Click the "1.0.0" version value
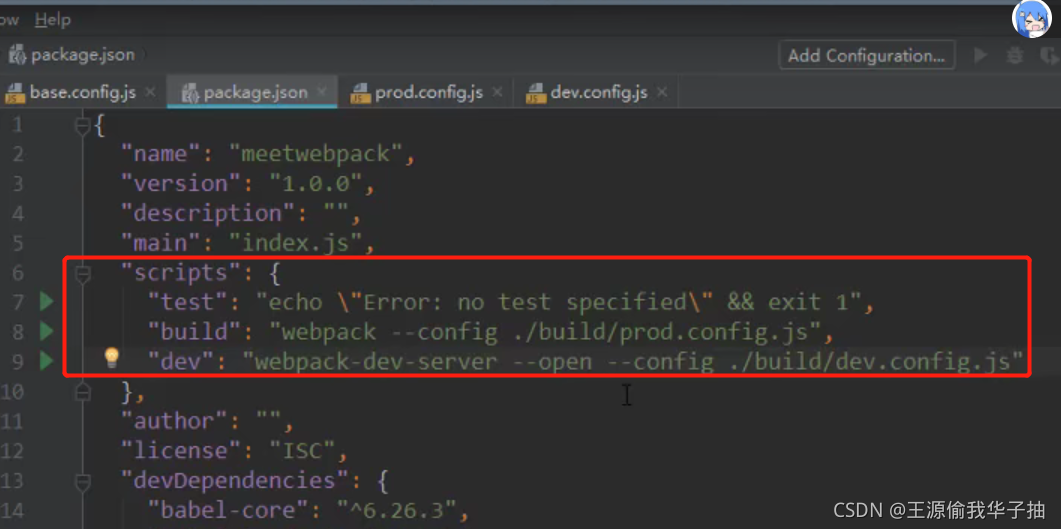 [x=317, y=183]
